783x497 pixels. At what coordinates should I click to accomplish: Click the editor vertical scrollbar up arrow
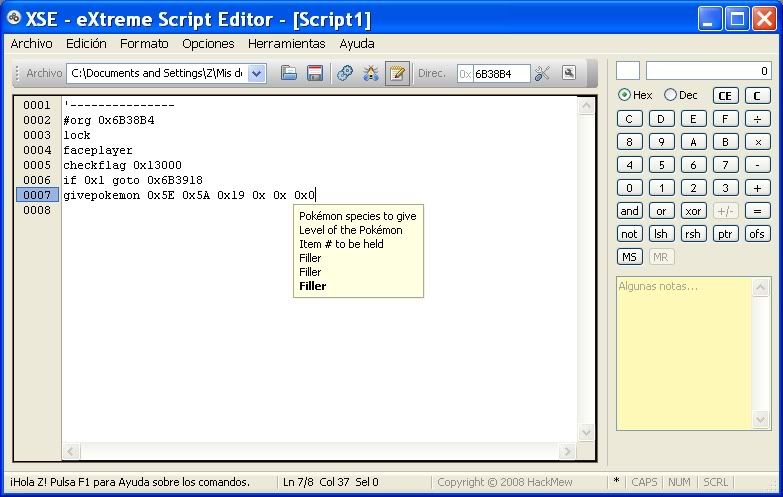(586, 106)
